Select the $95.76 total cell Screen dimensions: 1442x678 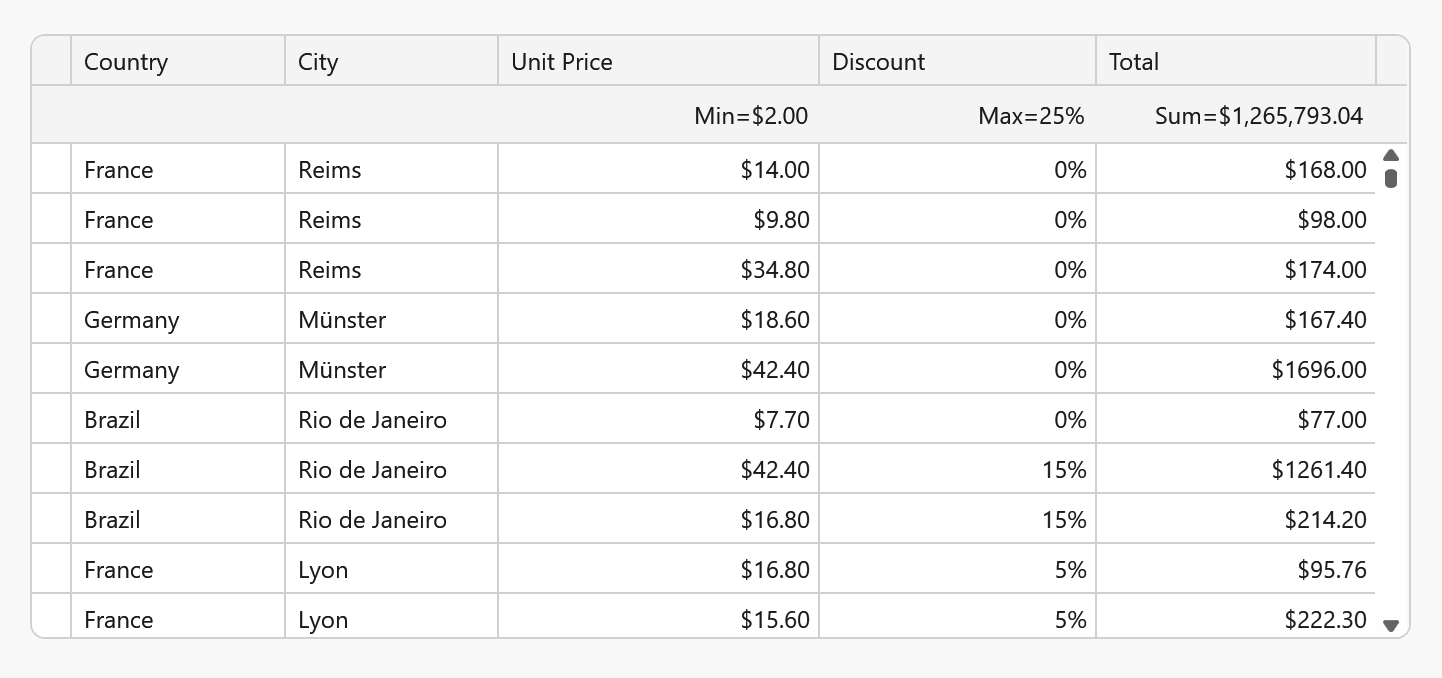[x=1331, y=570]
